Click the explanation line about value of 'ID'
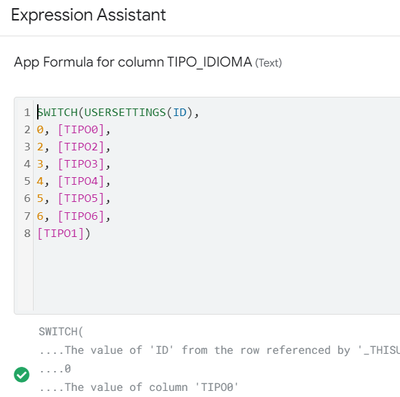Screen dimensions: 400x397 tap(219, 350)
